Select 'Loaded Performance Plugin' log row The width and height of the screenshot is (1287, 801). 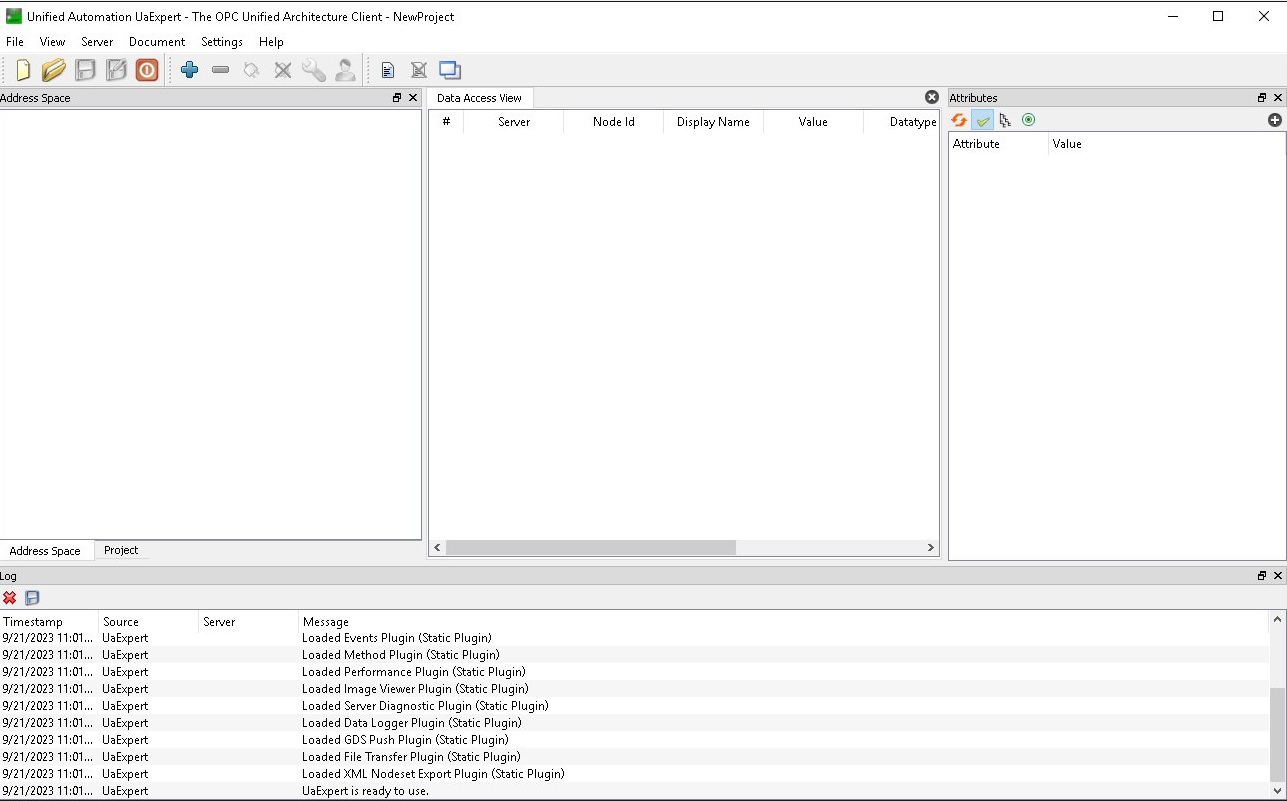[x=635, y=672]
